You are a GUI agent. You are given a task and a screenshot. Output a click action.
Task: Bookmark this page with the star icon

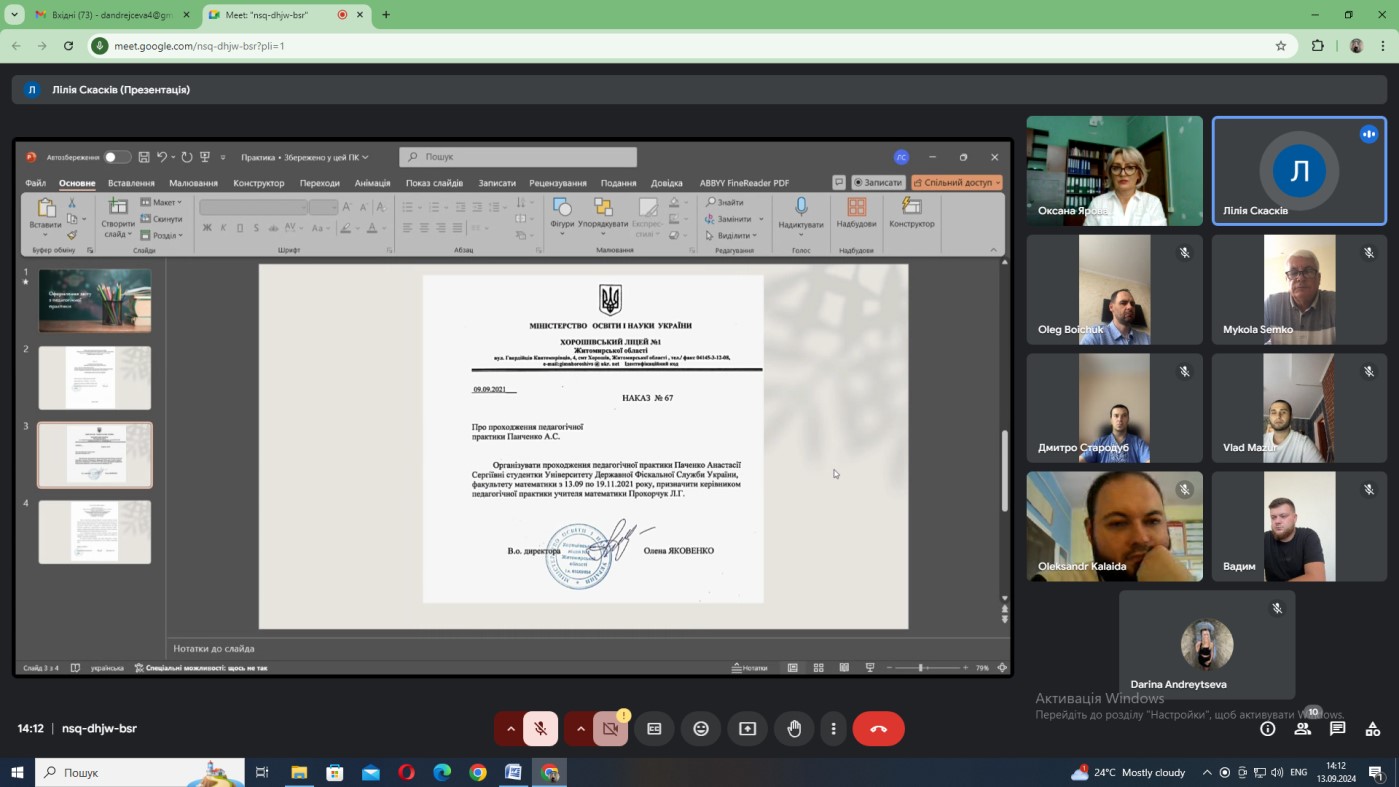pos(1280,45)
